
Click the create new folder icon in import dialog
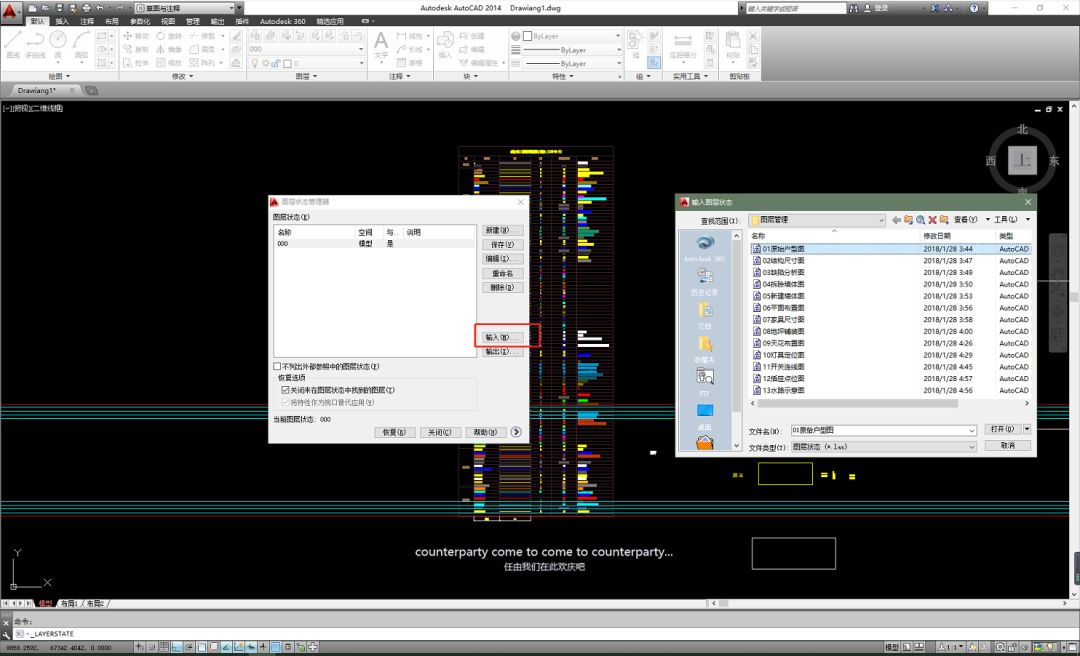(x=944, y=220)
